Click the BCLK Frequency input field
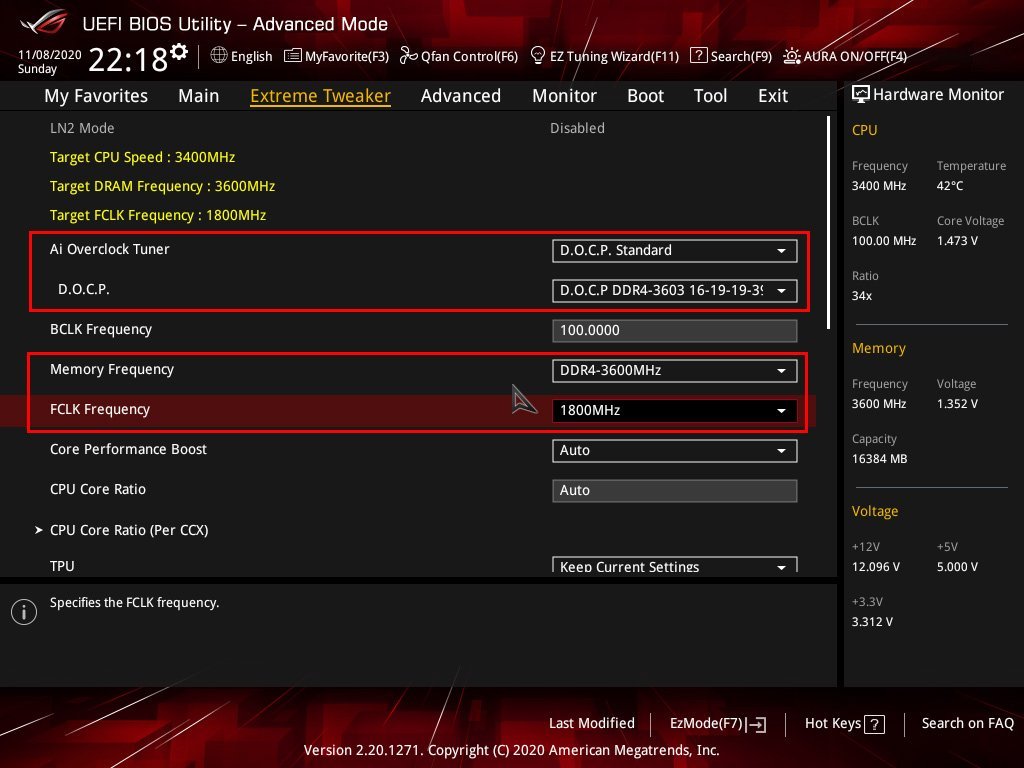The image size is (1024, 768). [x=675, y=330]
